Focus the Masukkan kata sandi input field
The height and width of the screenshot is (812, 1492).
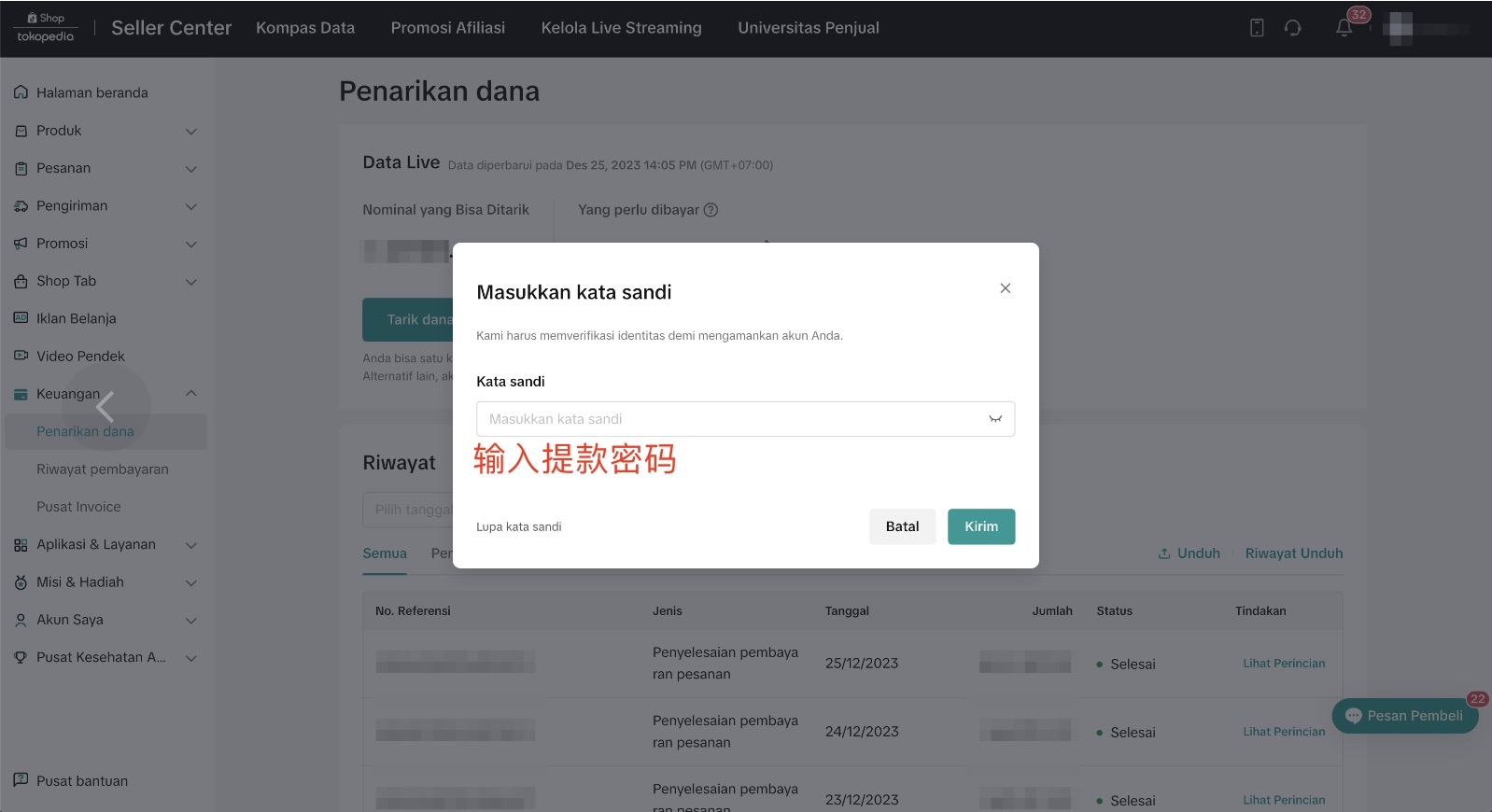728,419
